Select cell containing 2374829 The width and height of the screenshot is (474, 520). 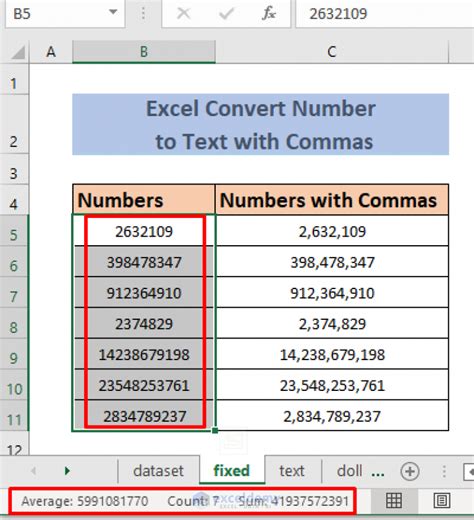coord(144,323)
